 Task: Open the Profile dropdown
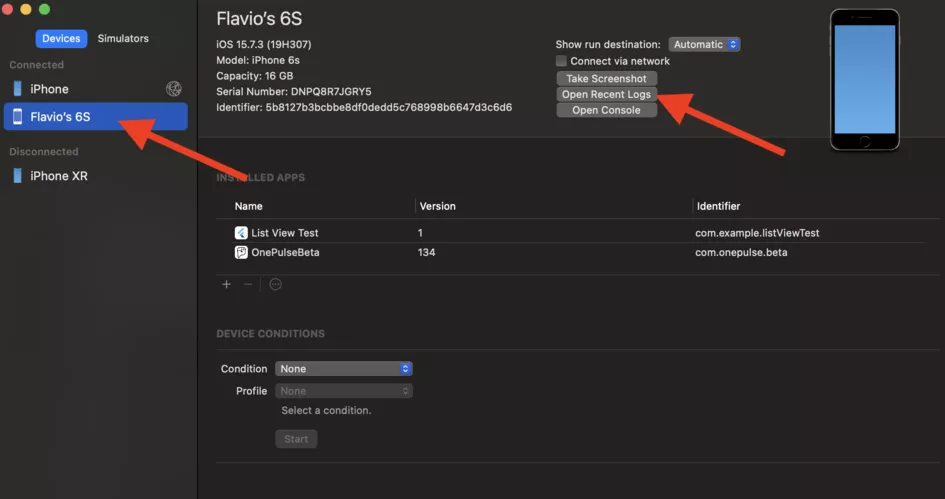click(344, 391)
